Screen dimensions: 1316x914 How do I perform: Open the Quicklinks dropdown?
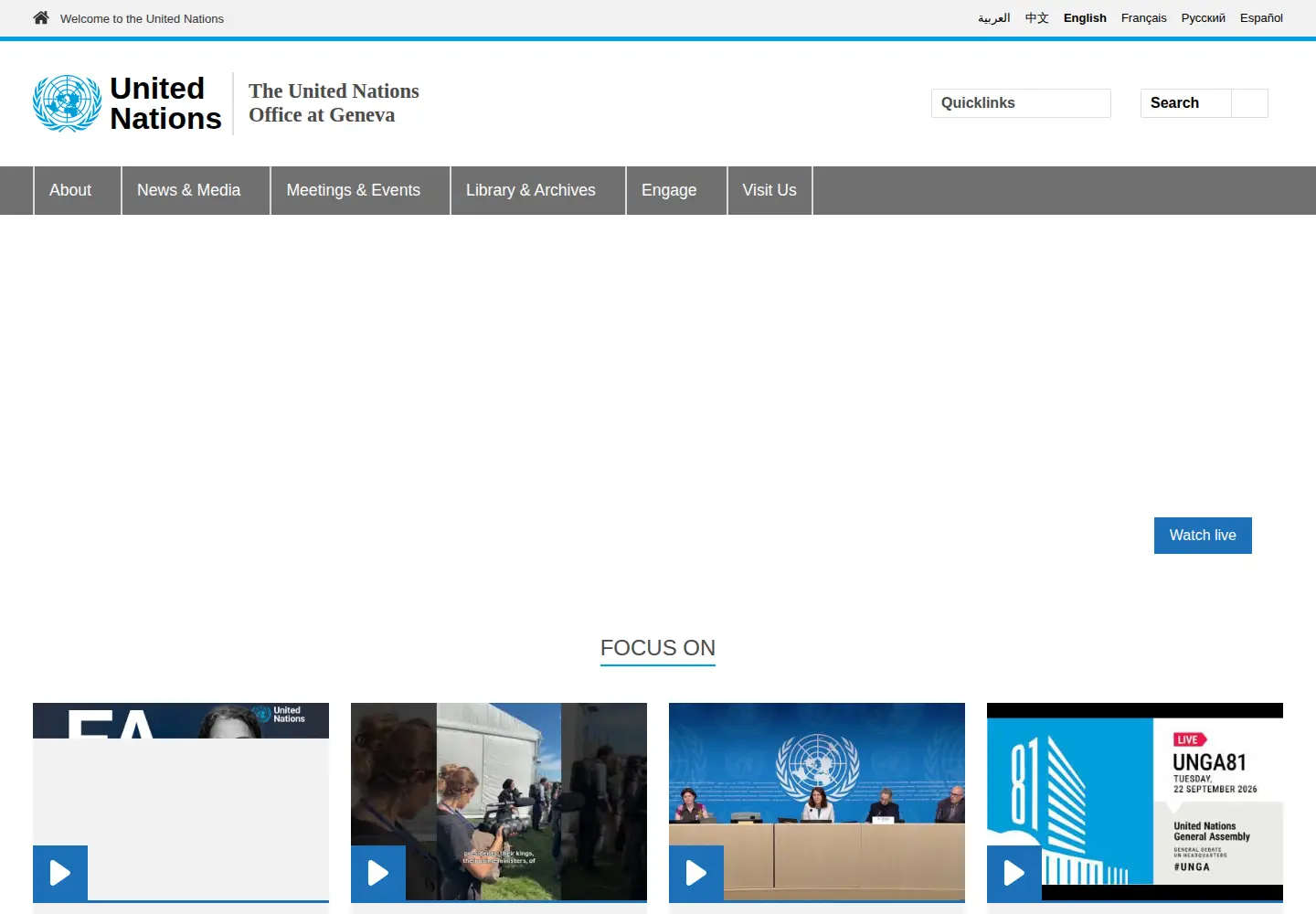point(1021,103)
